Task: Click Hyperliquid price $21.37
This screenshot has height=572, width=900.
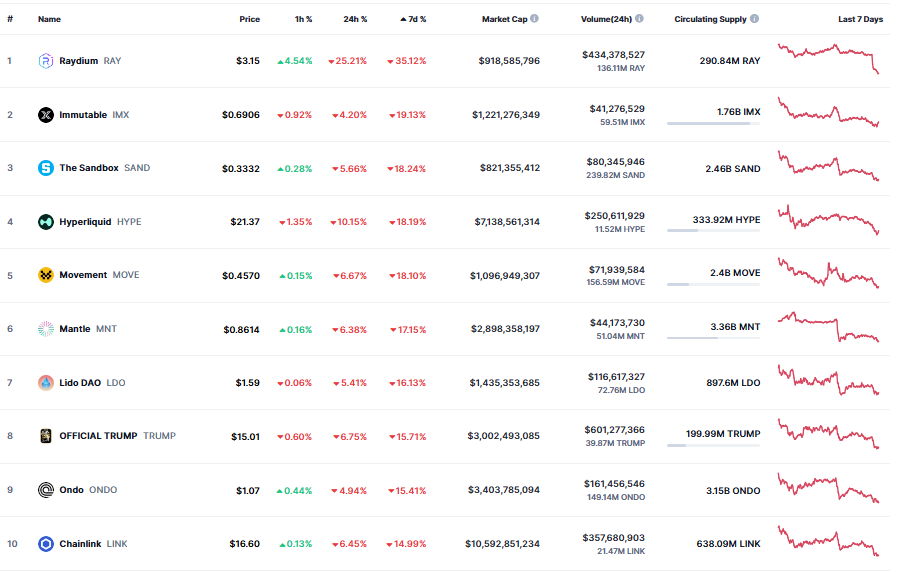Action: tap(245, 222)
